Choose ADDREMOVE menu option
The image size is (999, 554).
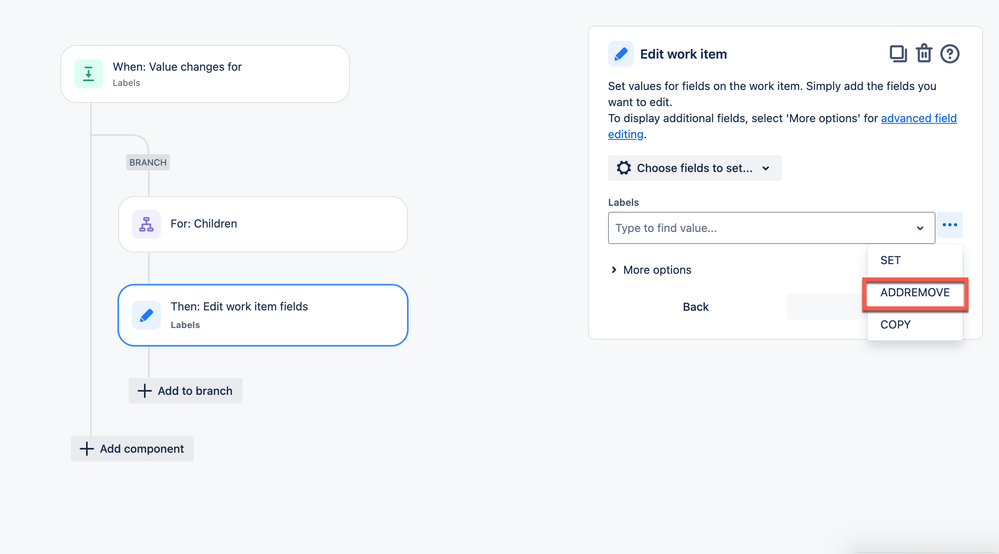coord(914,293)
